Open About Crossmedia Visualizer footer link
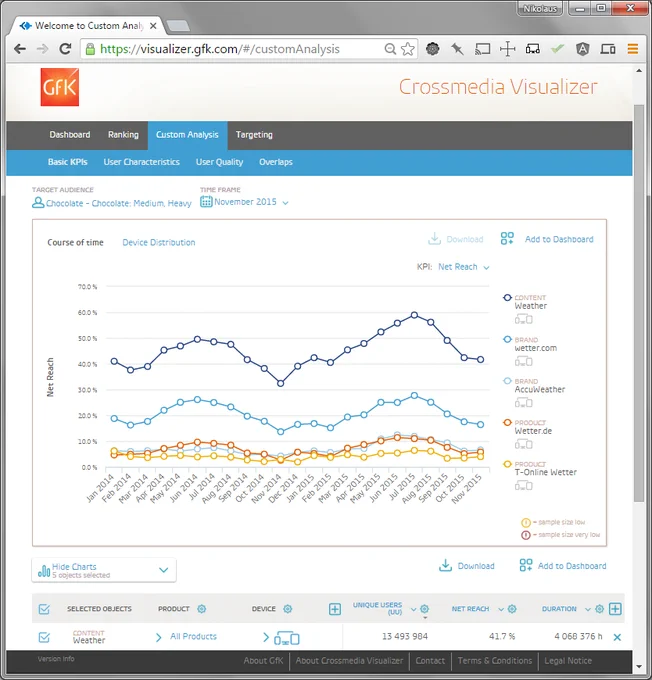 tap(349, 660)
